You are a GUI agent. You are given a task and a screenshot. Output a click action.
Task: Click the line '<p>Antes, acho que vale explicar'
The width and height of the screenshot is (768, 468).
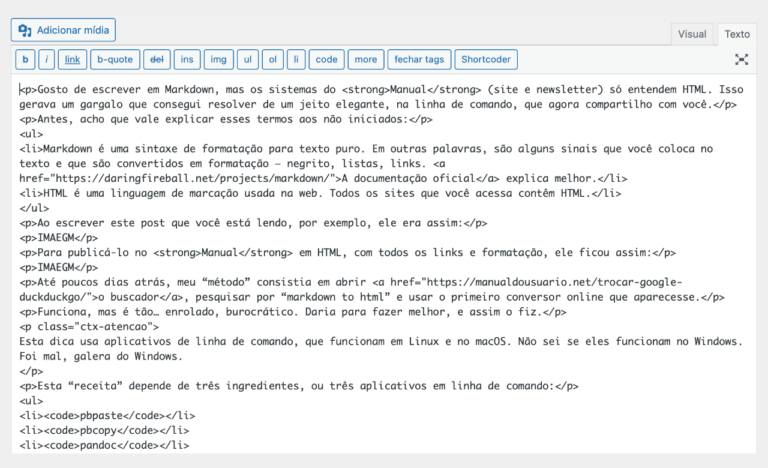point(226,119)
